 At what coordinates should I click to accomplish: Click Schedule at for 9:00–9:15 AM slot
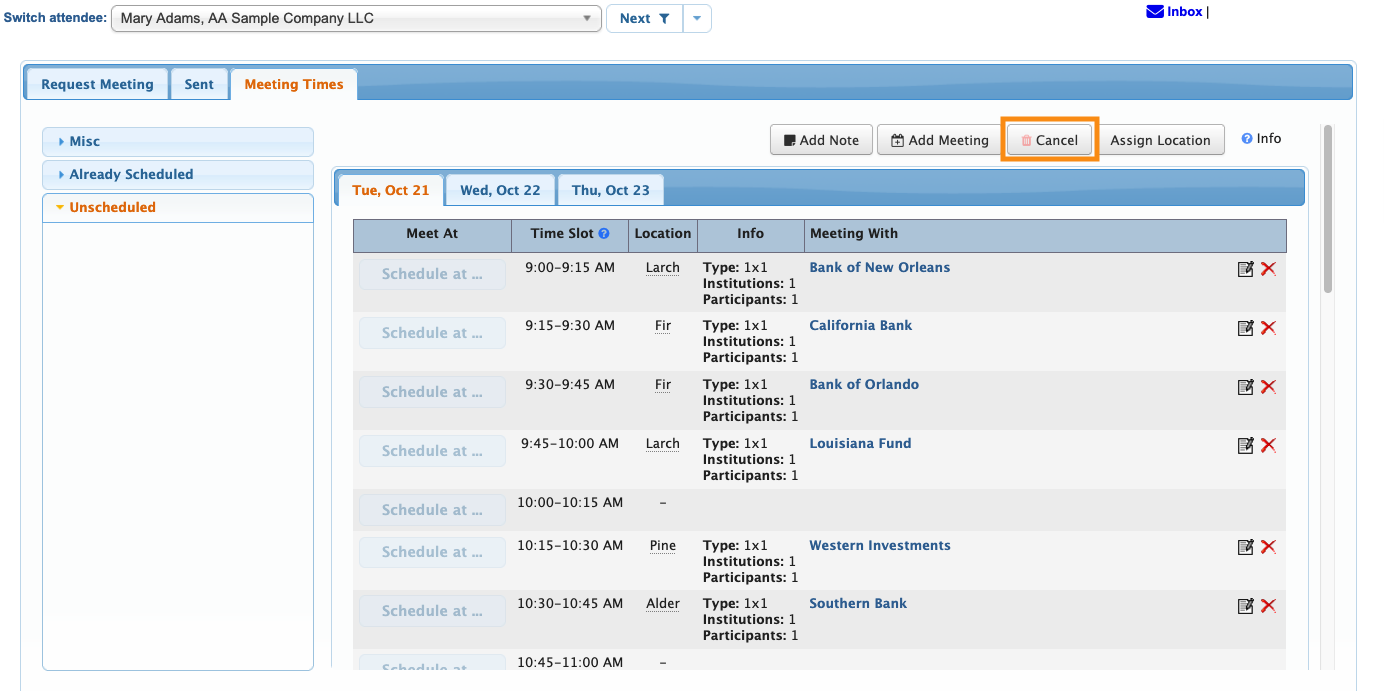(x=432, y=274)
